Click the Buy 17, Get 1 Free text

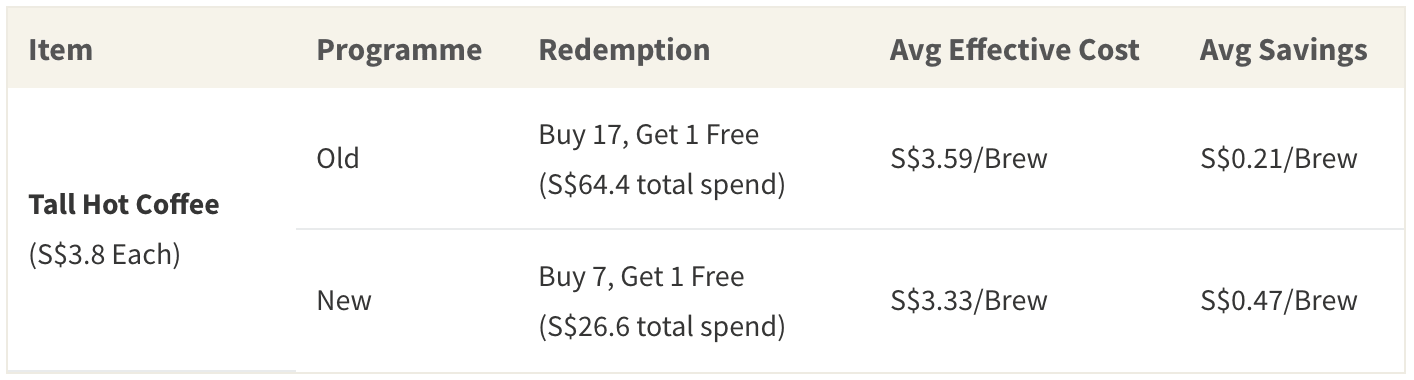tap(649, 134)
